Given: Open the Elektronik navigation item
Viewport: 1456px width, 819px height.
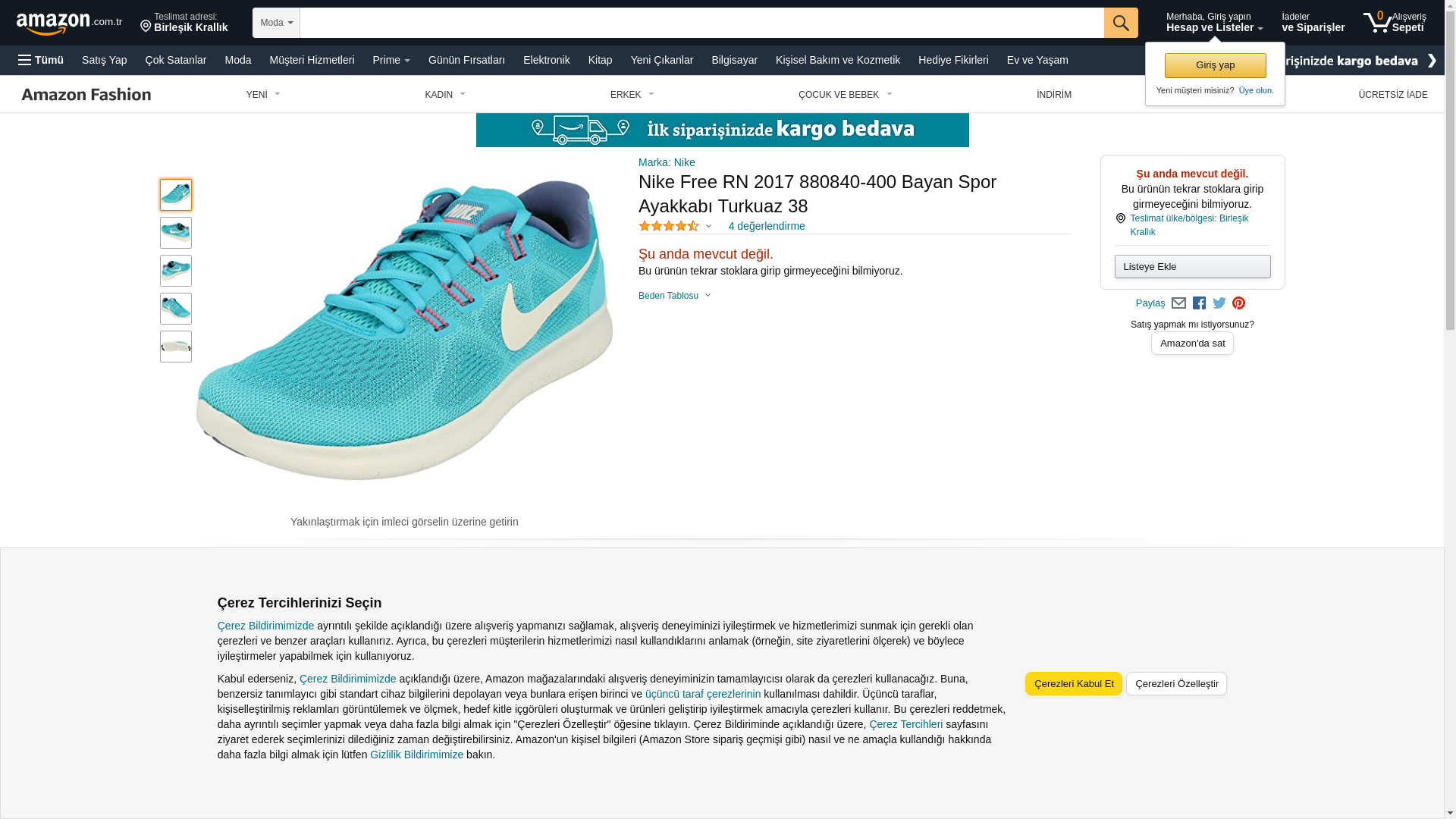Looking at the screenshot, I should 546,60.
